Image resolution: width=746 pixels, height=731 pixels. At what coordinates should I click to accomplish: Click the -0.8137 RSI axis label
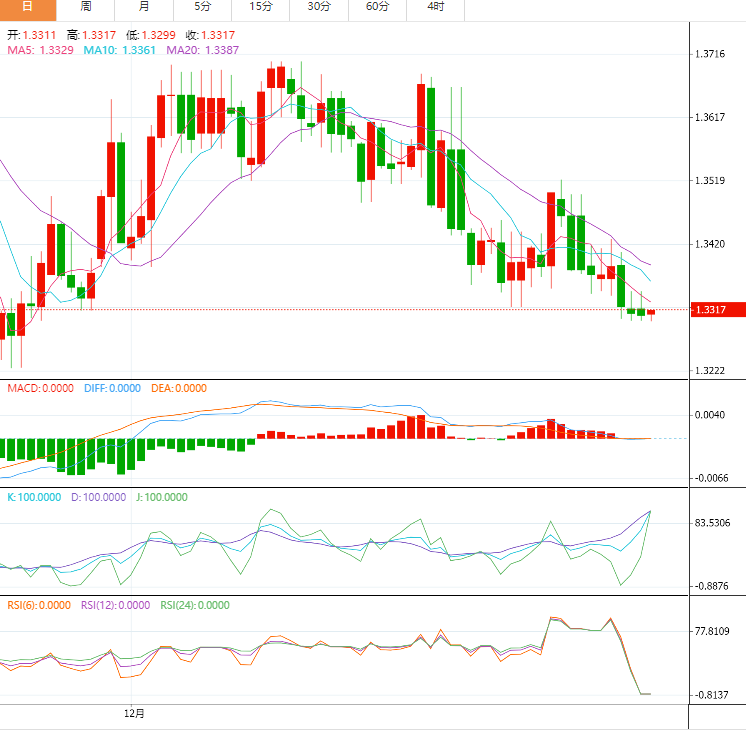point(711,695)
